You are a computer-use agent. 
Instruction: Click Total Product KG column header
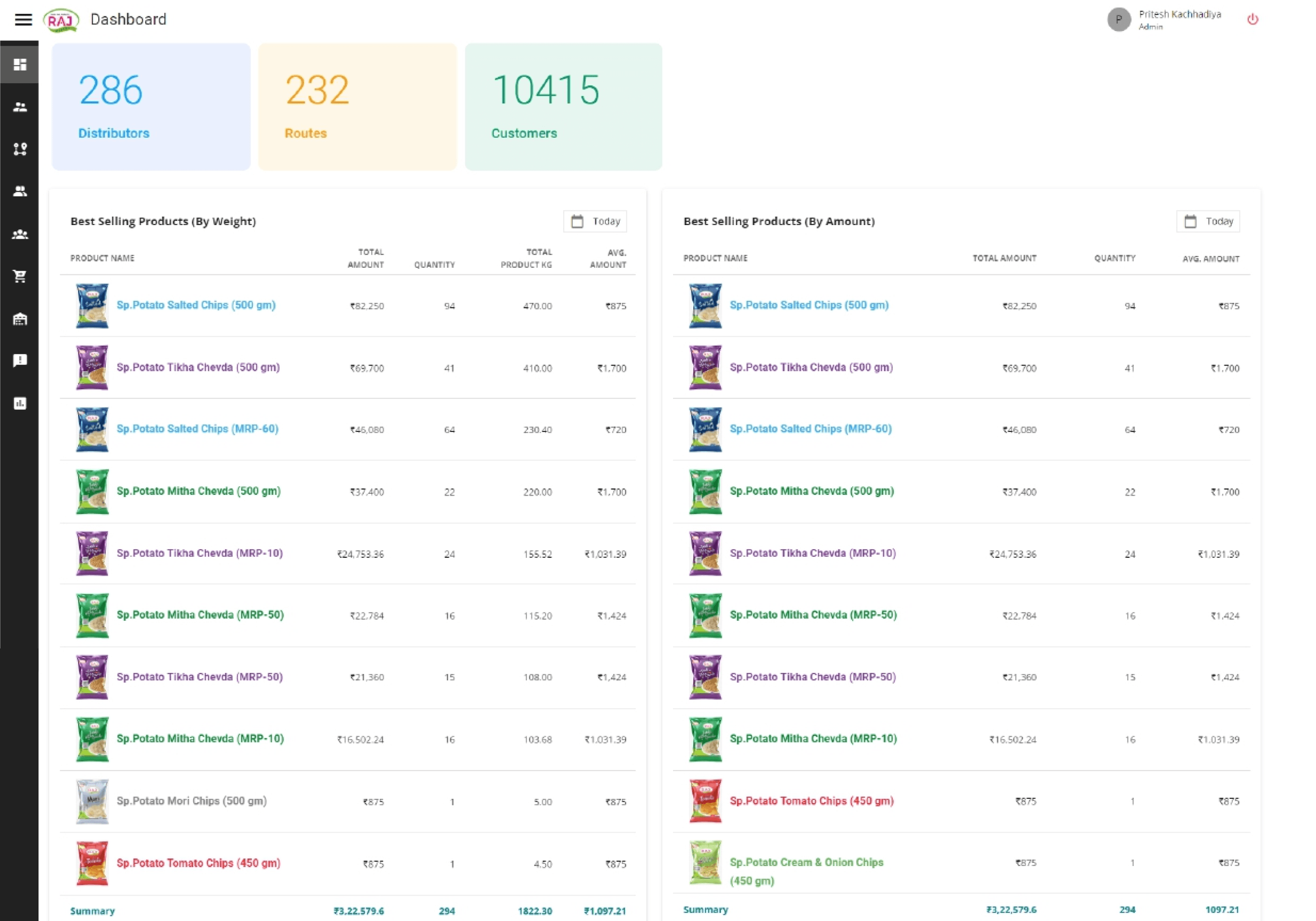tap(526, 258)
